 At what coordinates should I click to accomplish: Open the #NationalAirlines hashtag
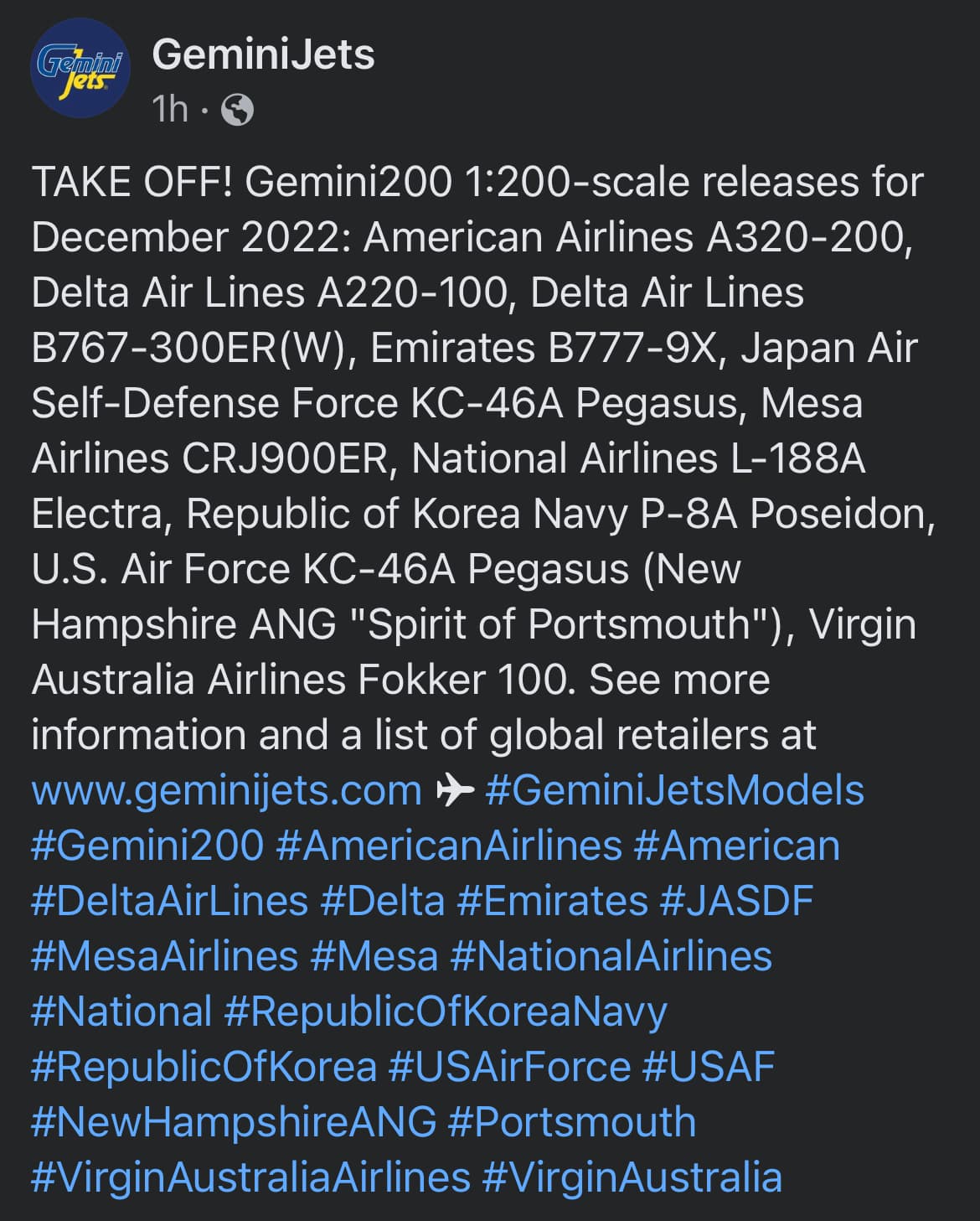point(611,956)
